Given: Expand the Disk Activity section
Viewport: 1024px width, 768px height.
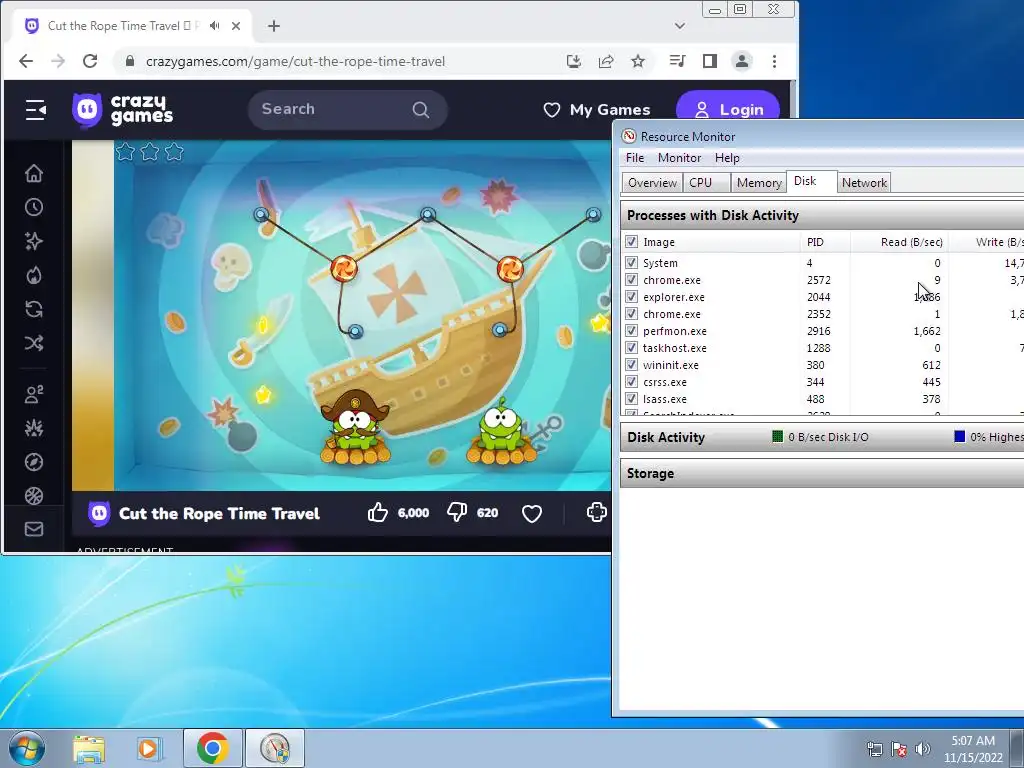Looking at the screenshot, I should click(822, 437).
